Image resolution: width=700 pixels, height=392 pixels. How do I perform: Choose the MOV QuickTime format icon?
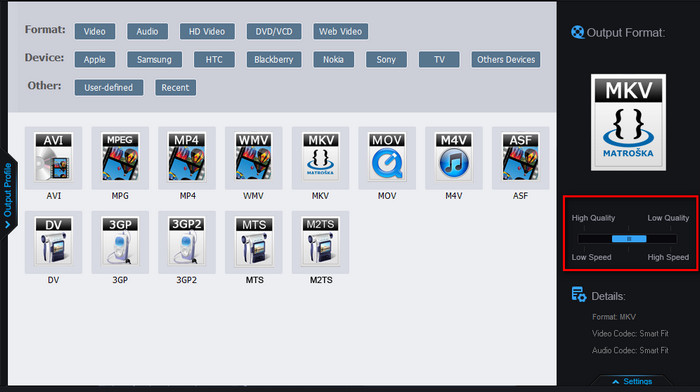387,157
